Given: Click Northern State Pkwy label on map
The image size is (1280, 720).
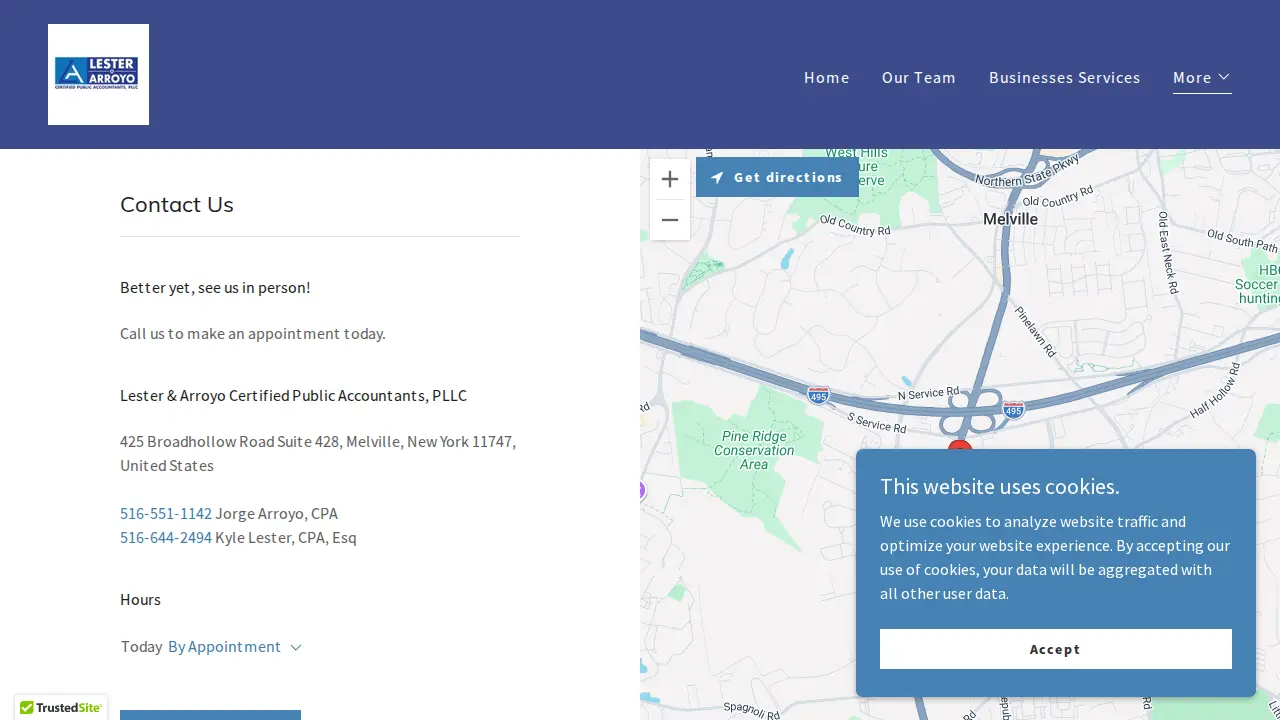Looking at the screenshot, I should click(1028, 170).
